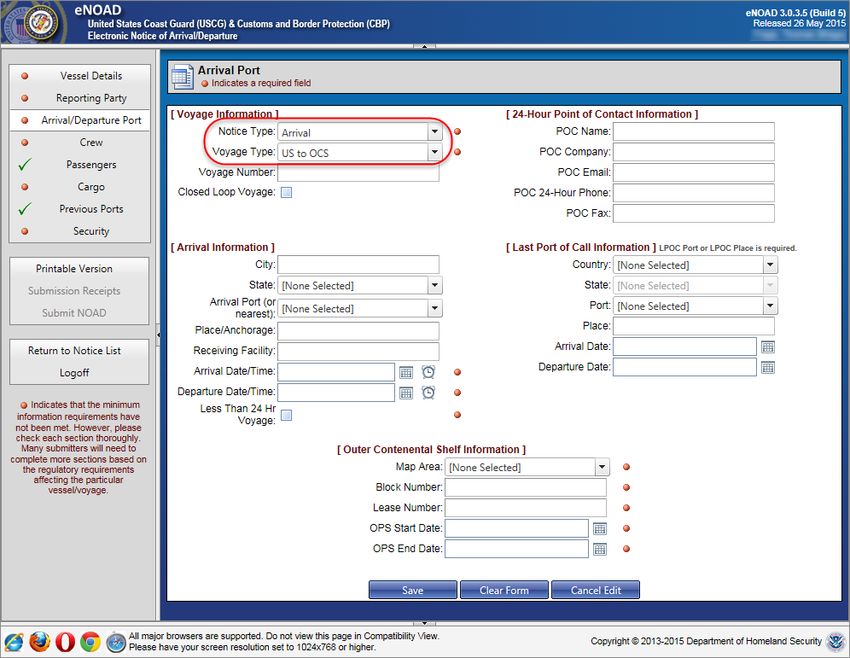Viewport: 850px width, 658px height.
Task: Click the POC Email input field
Action: pos(693,173)
